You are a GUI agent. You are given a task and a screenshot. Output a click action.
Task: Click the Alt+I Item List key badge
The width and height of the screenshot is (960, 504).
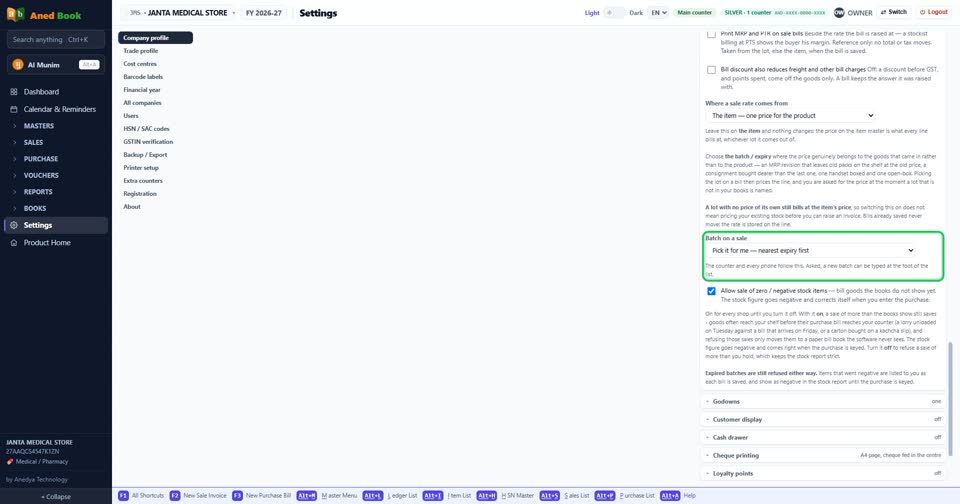(433, 495)
